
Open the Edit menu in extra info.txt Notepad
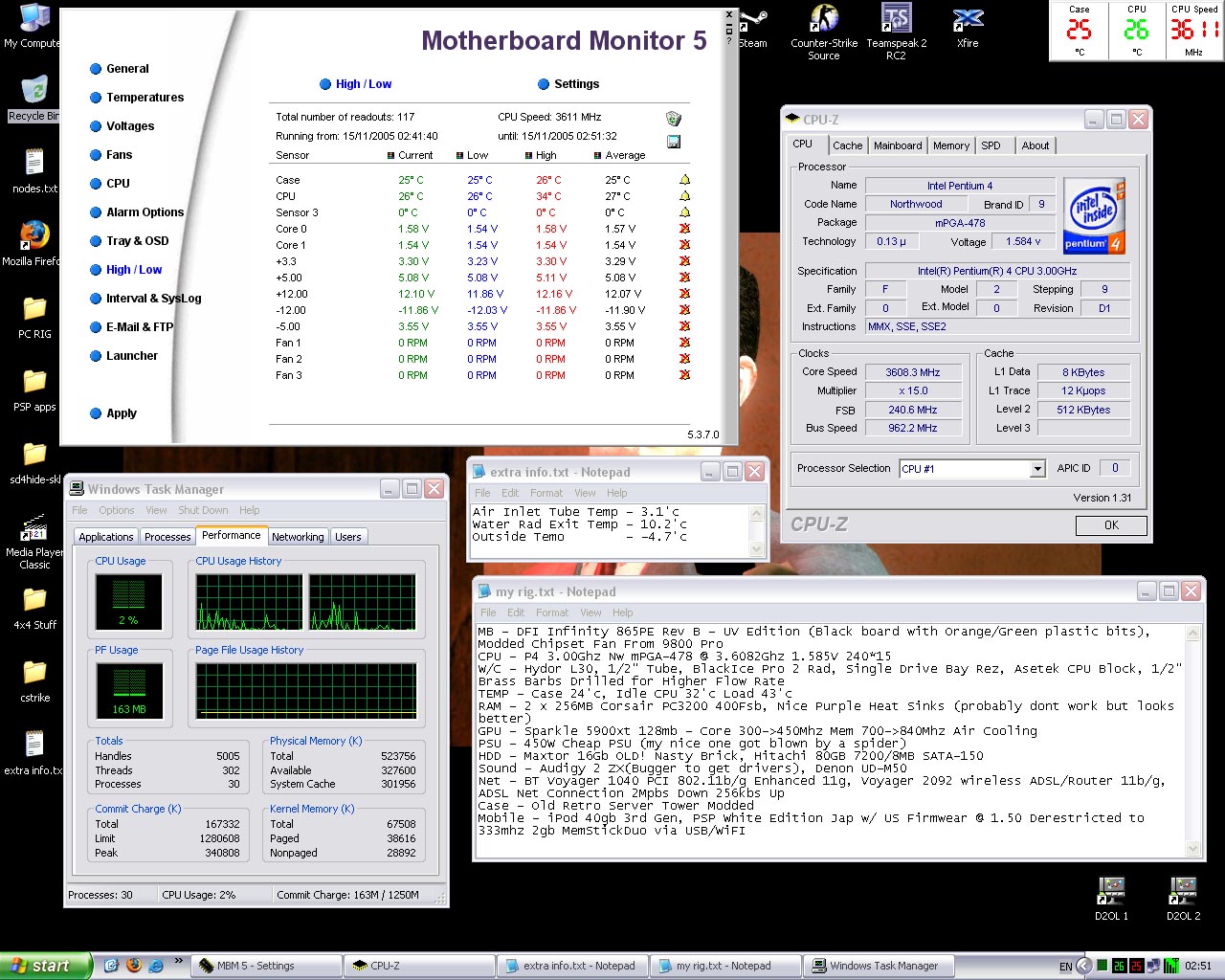point(510,493)
